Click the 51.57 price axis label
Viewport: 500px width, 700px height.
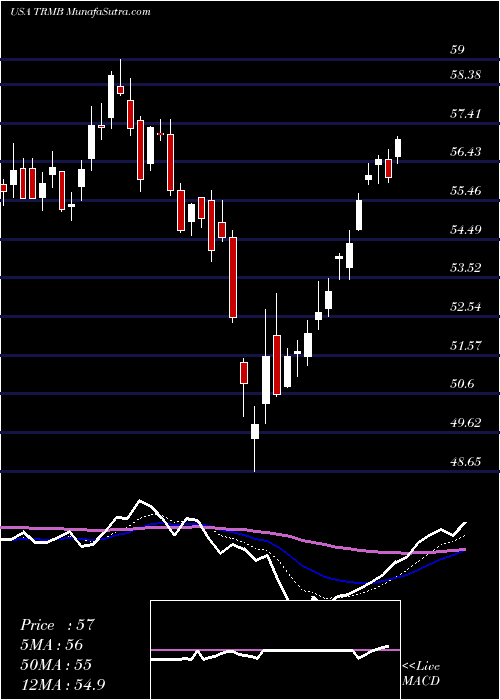pyautogui.click(x=466, y=346)
